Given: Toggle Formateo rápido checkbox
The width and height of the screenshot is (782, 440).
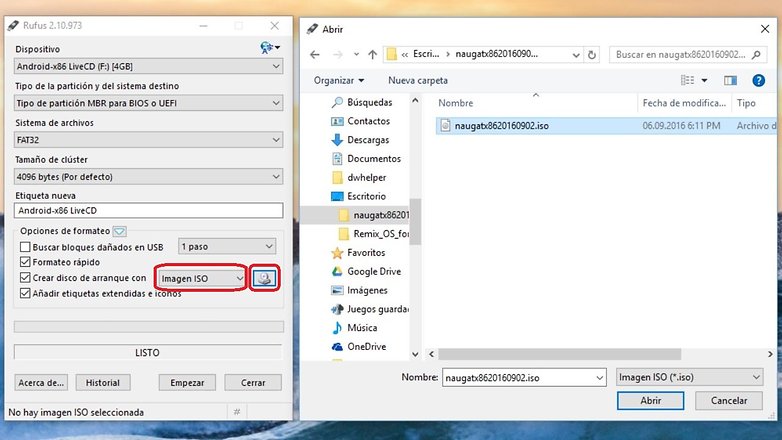Looking at the screenshot, I should click(x=25, y=262).
